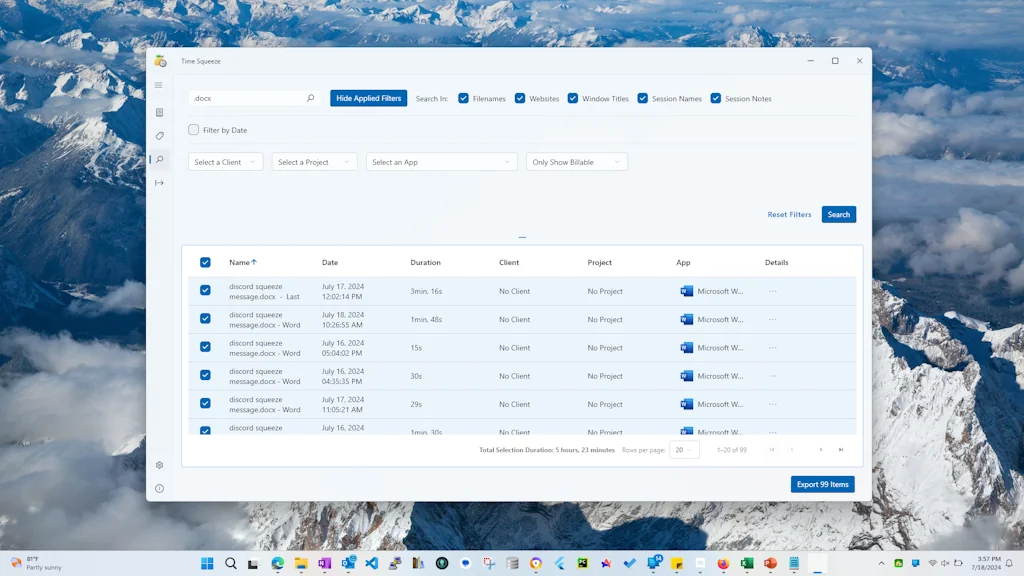Open details ellipsis for first row
Screen dimensions: 1024x576
(x=772, y=291)
